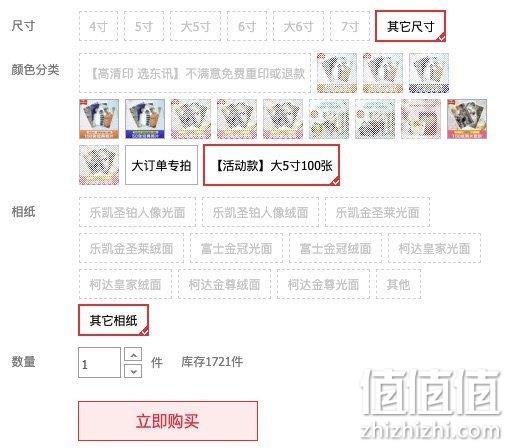The height and width of the screenshot is (448, 510).
Task: Choose the blue-banner photo print thumbnail
Action: pos(145,119)
